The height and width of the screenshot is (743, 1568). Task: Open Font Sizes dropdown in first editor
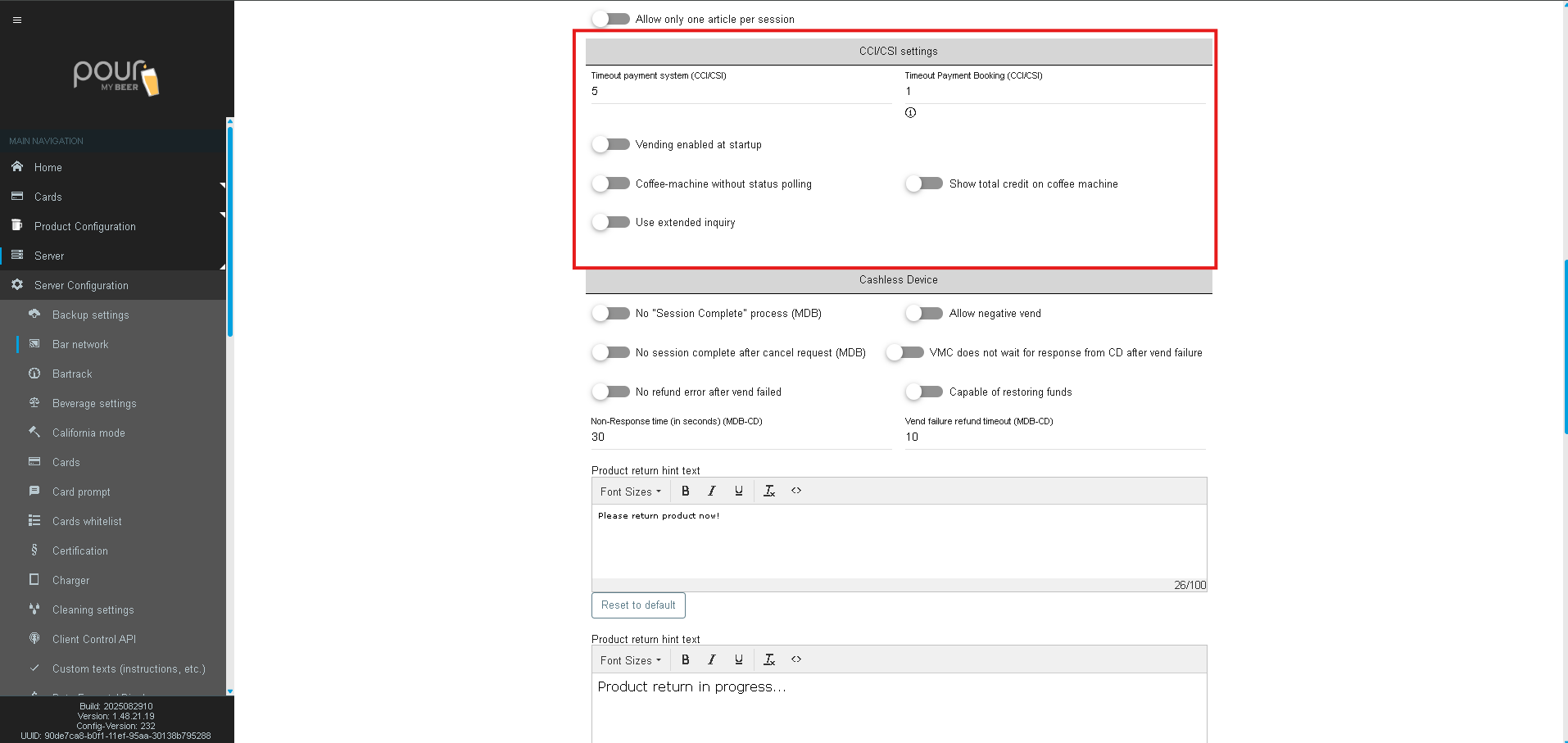(x=630, y=492)
